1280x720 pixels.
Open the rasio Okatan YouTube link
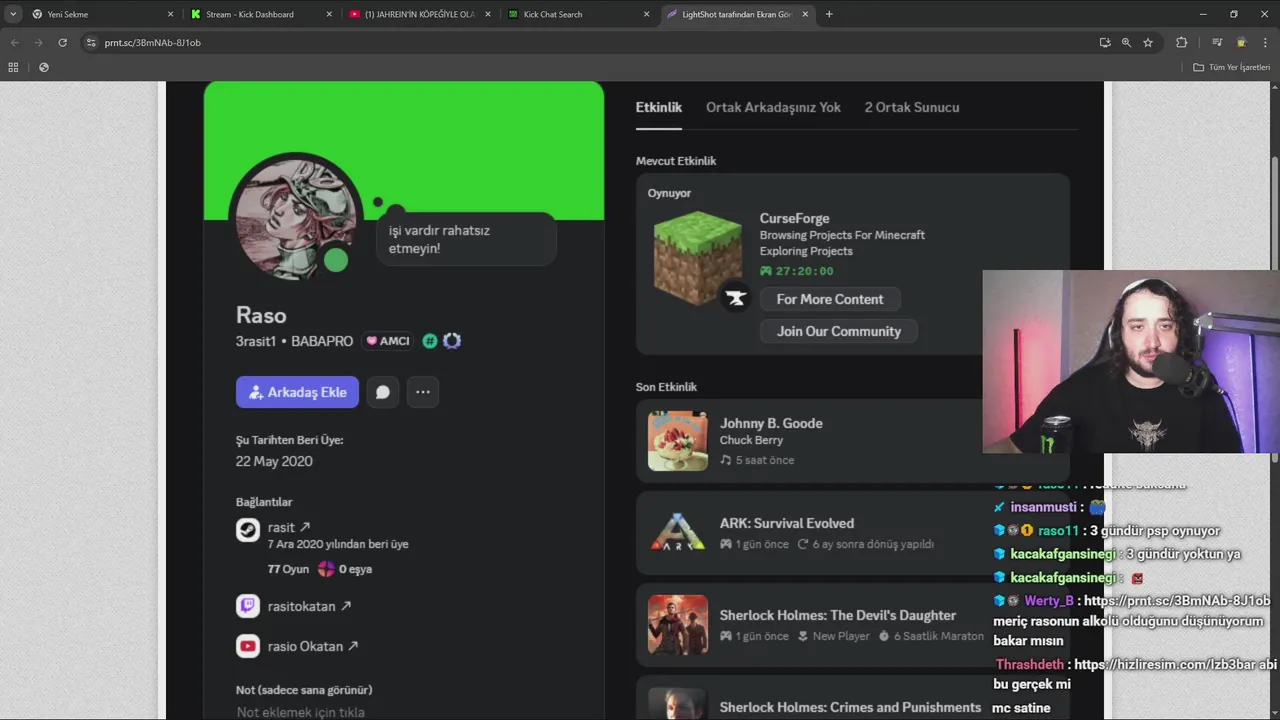pos(313,646)
